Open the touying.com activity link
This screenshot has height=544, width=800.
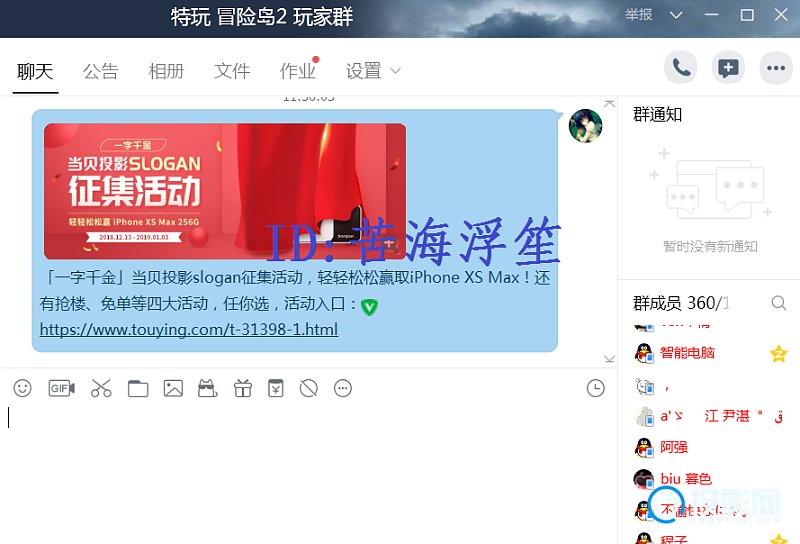189,330
